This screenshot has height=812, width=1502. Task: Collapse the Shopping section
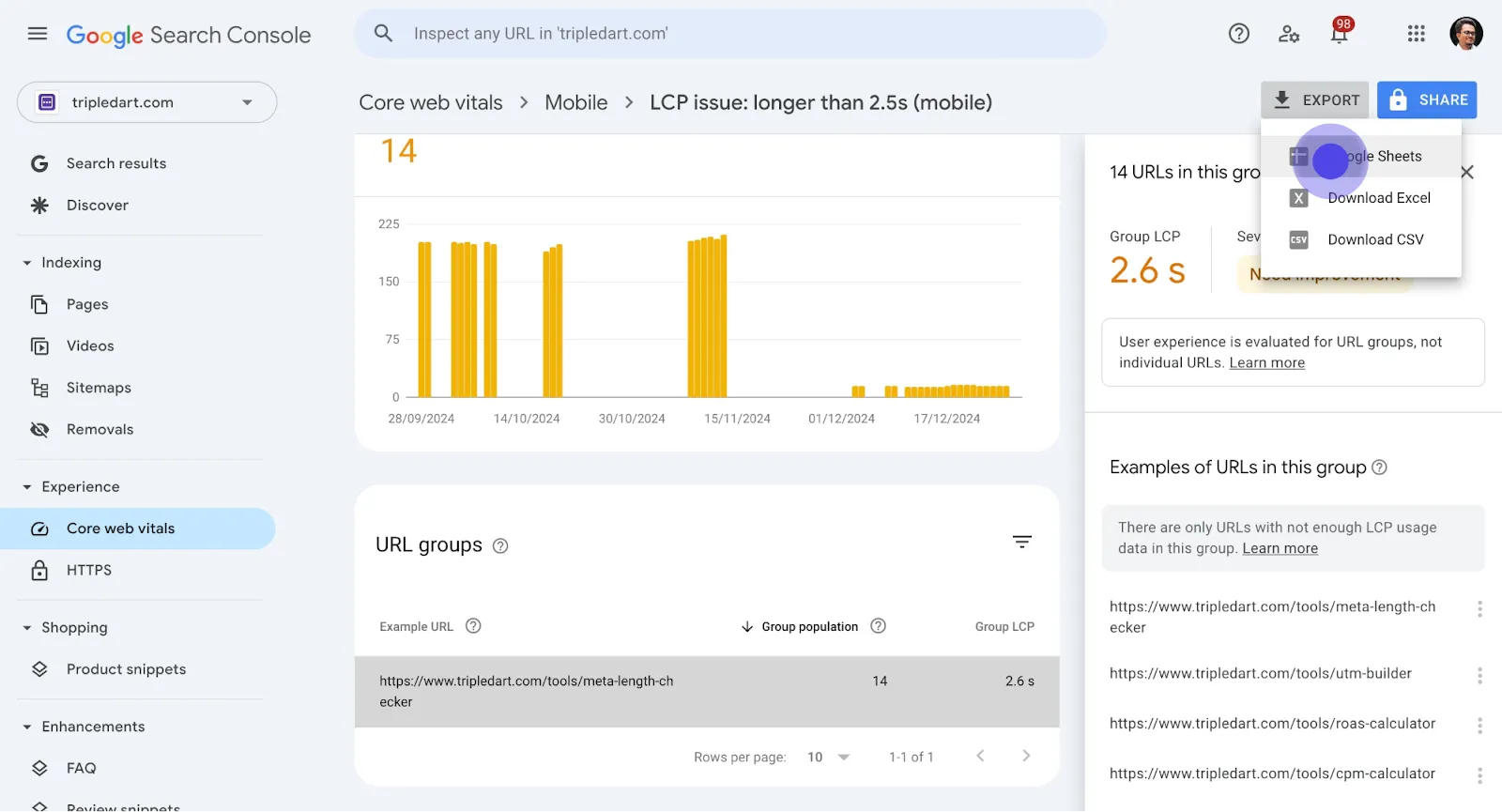point(27,628)
